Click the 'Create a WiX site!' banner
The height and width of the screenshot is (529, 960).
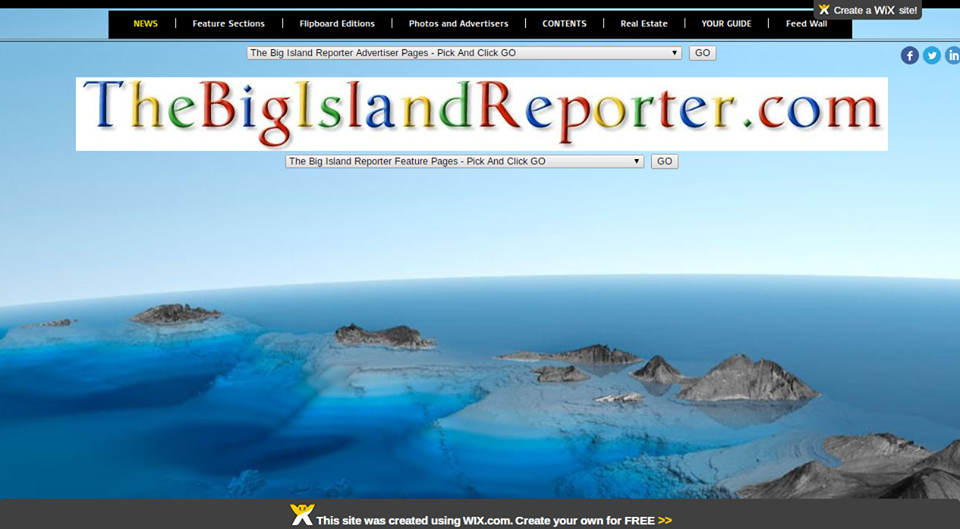(x=868, y=10)
